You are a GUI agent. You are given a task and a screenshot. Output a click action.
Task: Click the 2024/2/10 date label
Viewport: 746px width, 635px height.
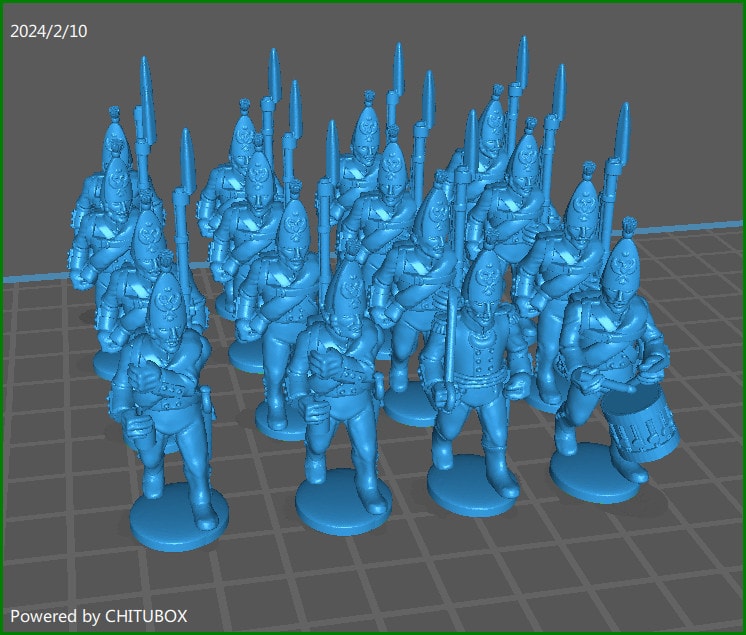coord(48,32)
